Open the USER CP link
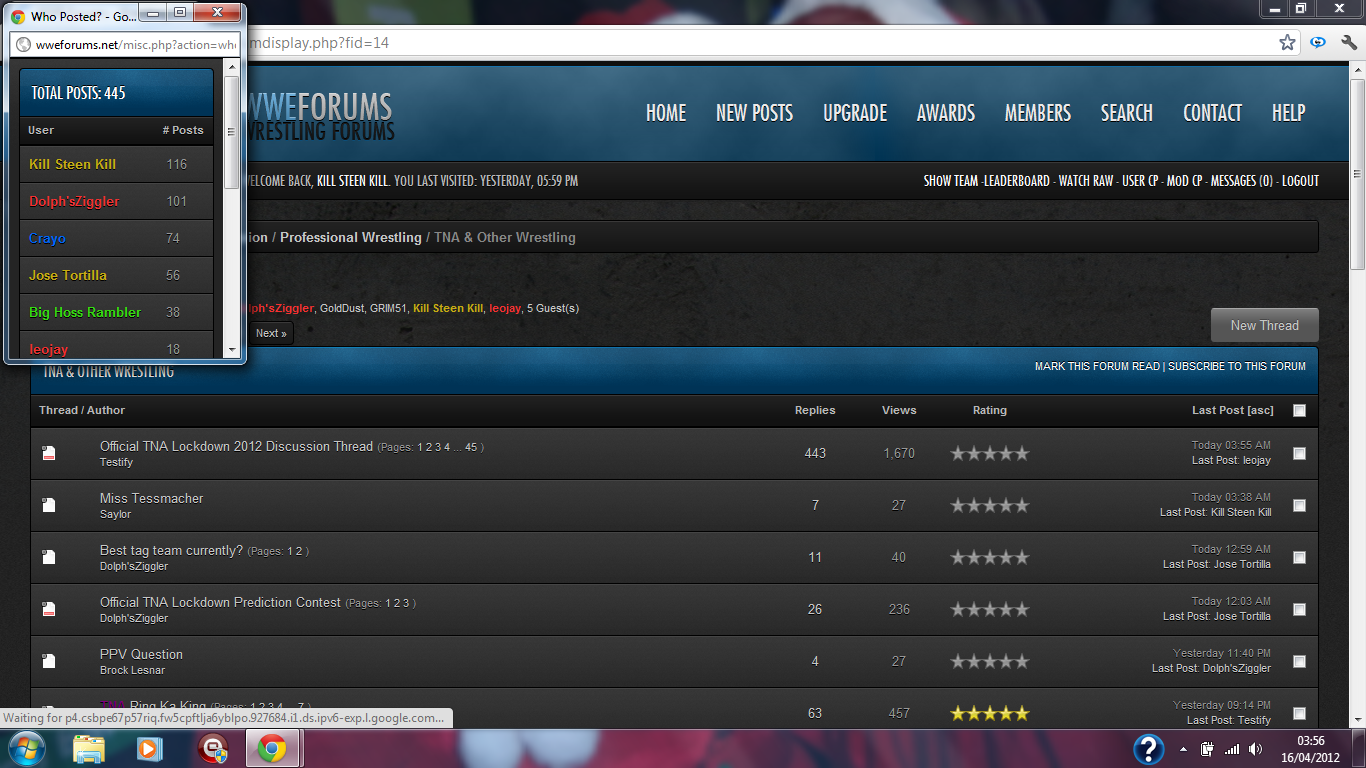This screenshot has height=768, width=1366. (1140, 181)
